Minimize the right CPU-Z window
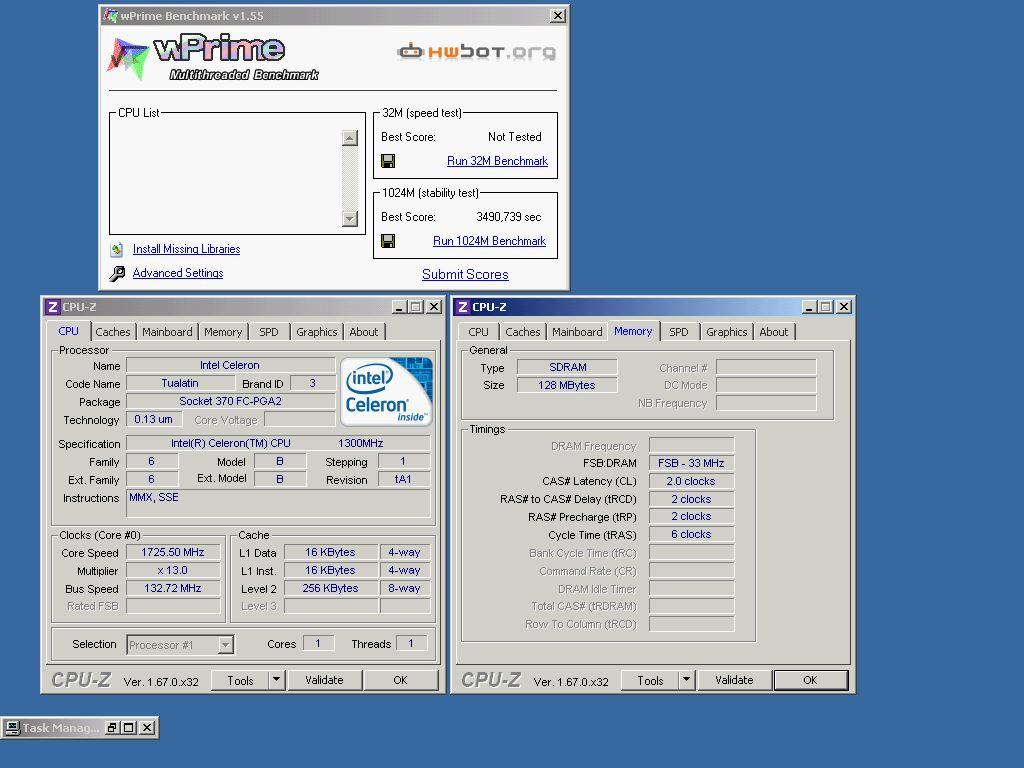 (810, 307)
